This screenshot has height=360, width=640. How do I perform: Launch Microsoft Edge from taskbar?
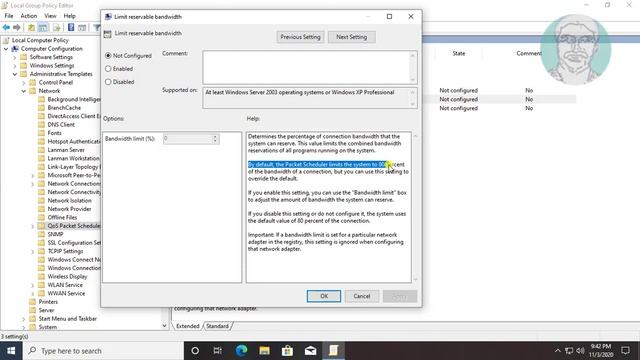point(241,351)
